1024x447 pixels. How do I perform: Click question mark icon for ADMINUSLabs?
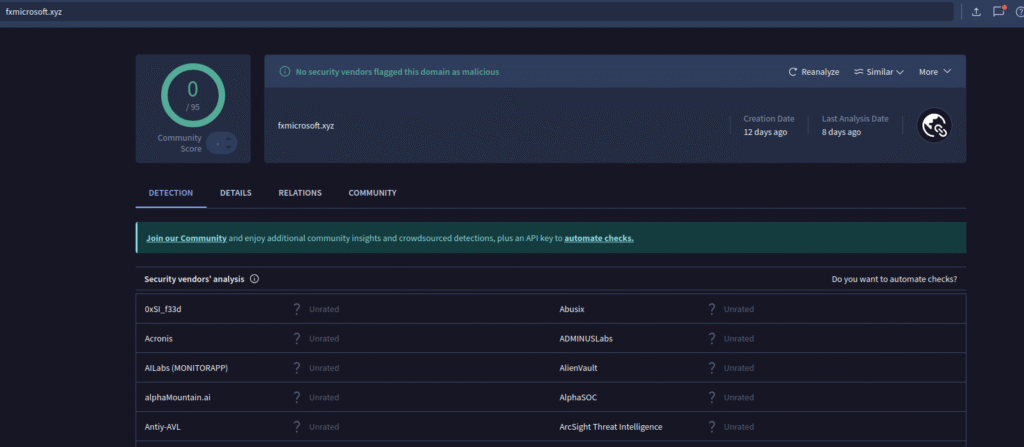[712, 339]
